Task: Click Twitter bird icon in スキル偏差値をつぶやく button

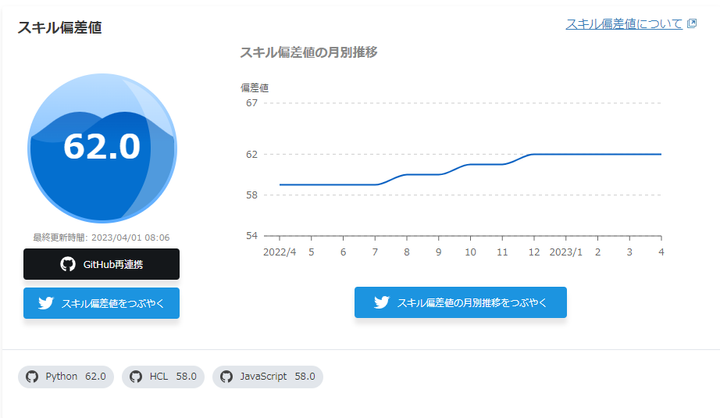Action: pyautogui.click(x=46, y=303)
